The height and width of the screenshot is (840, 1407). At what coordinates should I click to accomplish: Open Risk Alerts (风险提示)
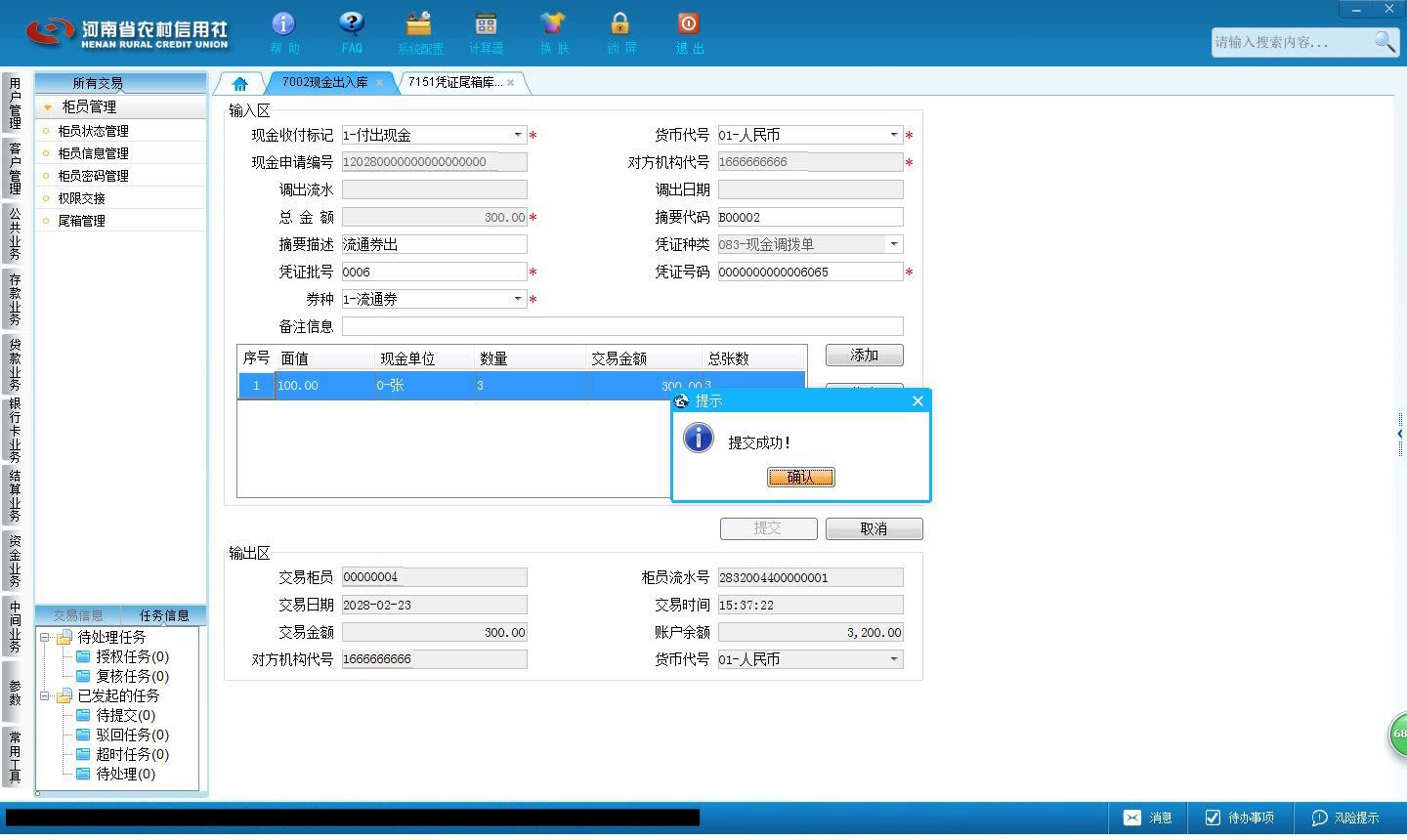(x=1345, y=818)
